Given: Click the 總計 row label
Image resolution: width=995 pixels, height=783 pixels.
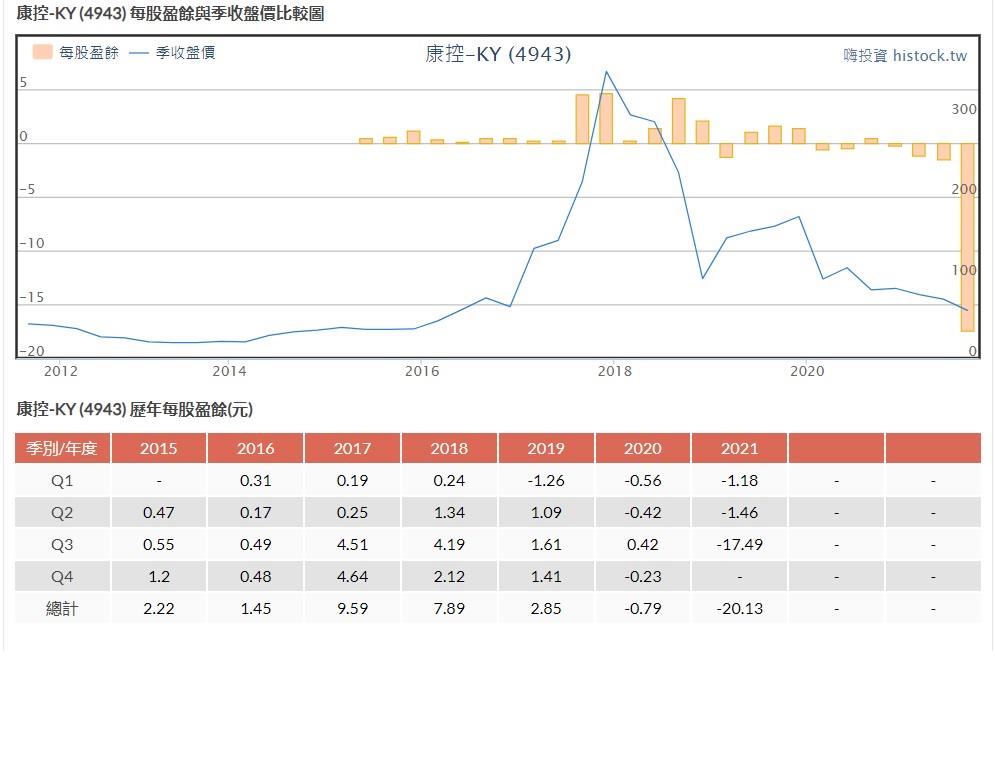Looking at the screenshot, I should pos(62,608).
